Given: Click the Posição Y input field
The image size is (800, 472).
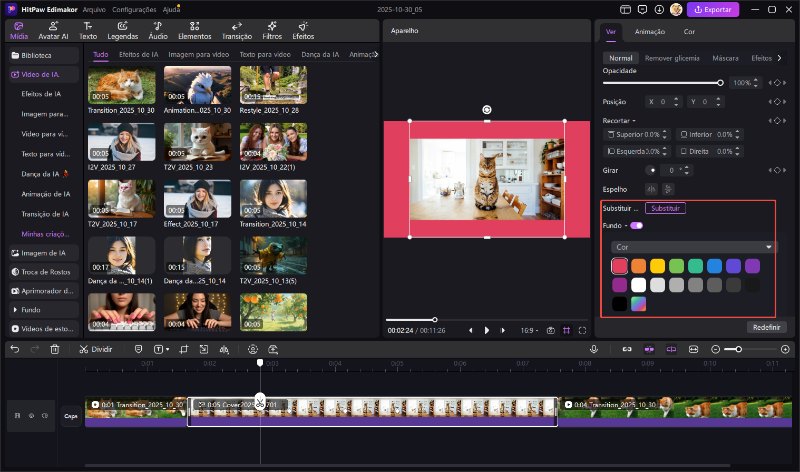Looking at the screenshot, I should (705, 102).
